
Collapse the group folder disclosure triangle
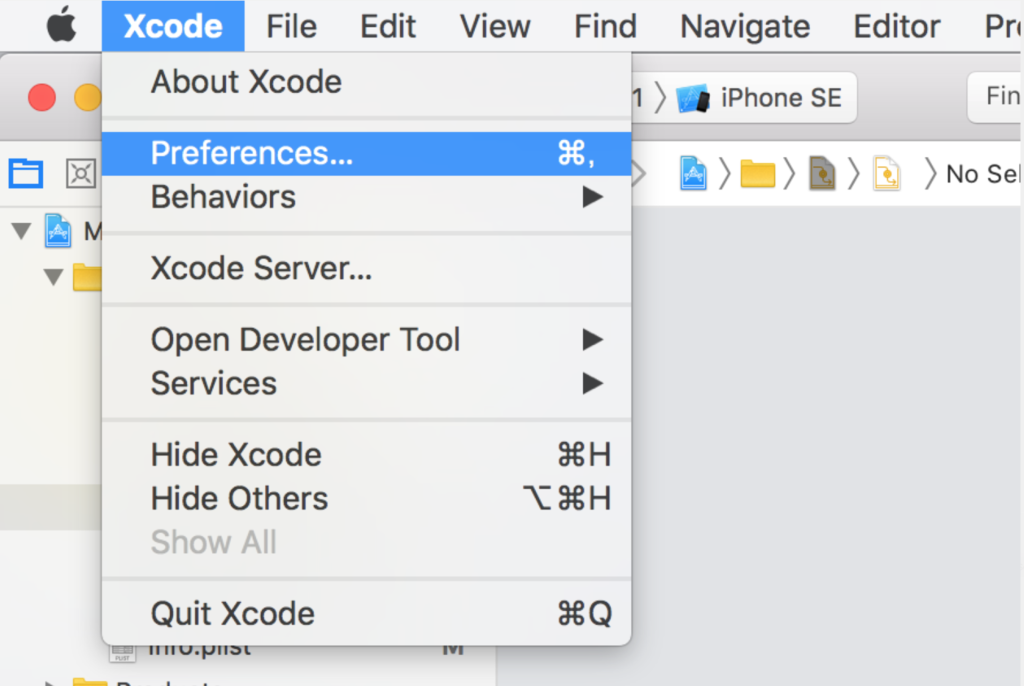[x=53, y=276]
